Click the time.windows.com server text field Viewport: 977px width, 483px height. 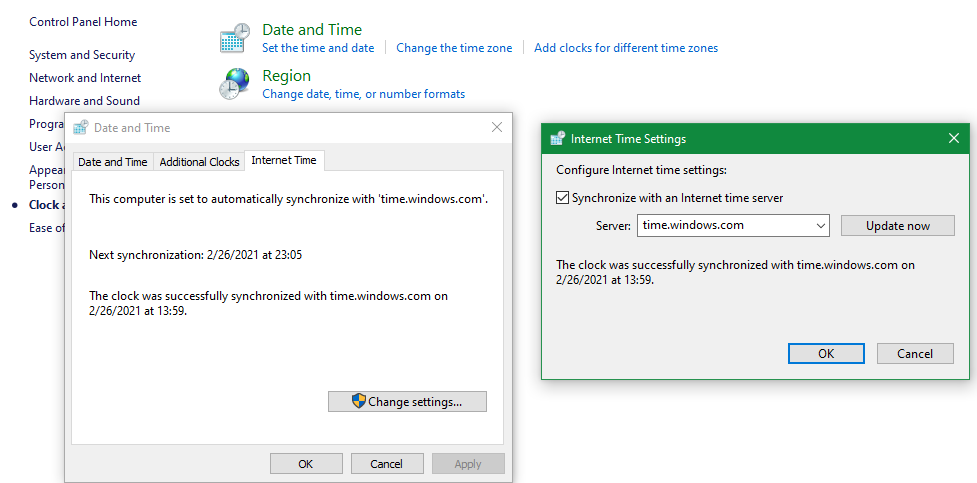tap(724, 226)
